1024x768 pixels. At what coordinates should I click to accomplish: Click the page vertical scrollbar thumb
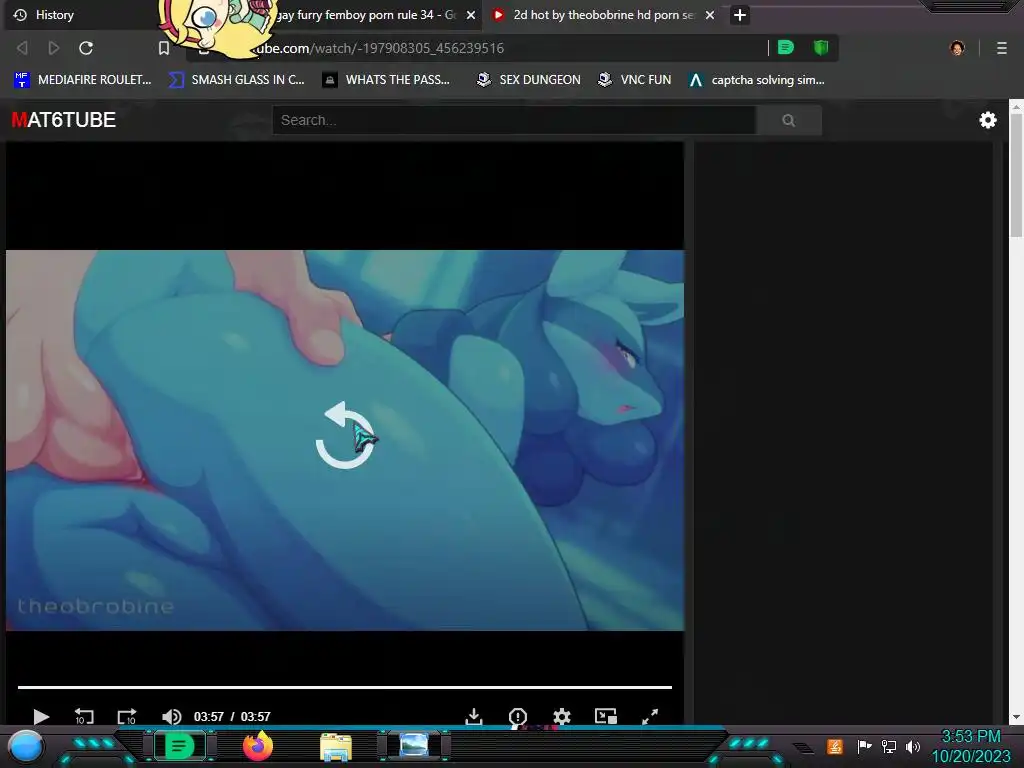coord(1016,176)
